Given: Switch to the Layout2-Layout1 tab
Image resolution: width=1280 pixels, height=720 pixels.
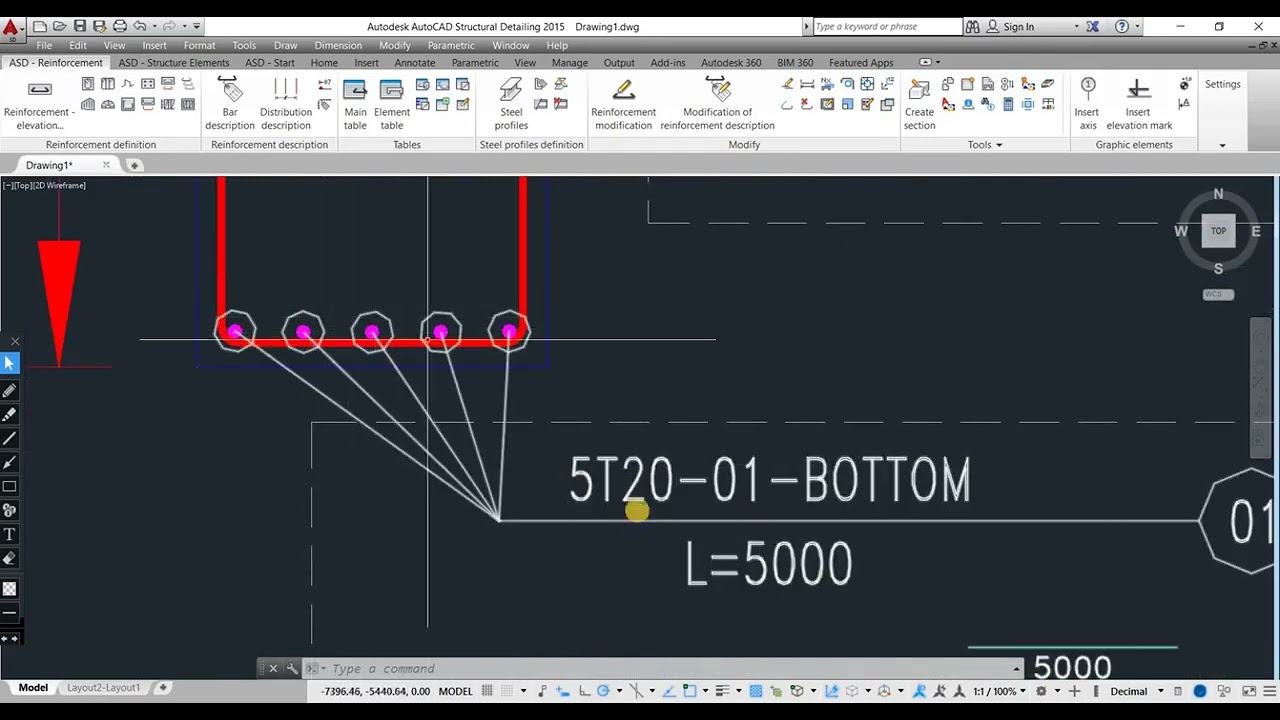Looking at the screenshot, I should (x=103, y=688).
